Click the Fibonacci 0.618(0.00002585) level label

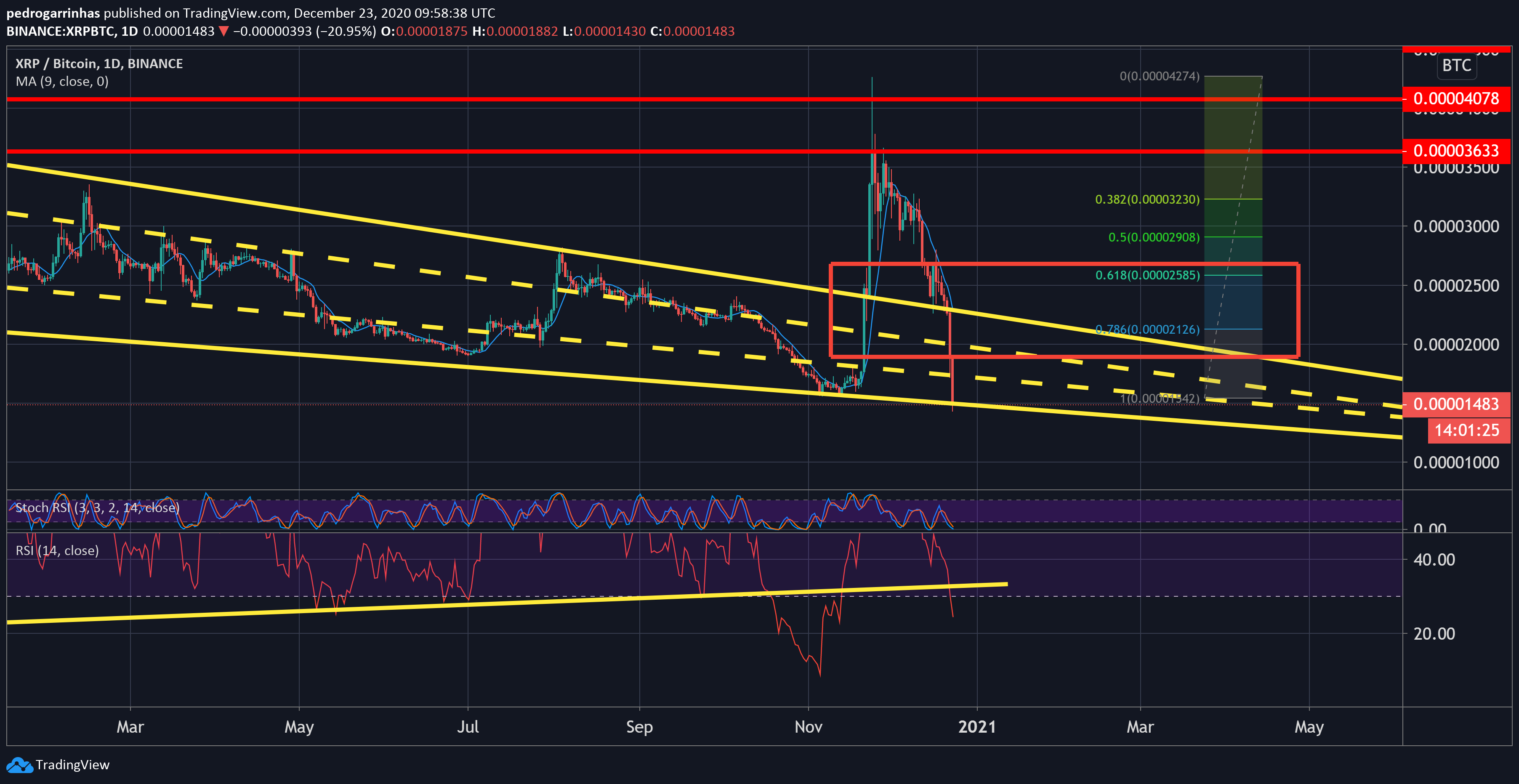coord(1147,275)
